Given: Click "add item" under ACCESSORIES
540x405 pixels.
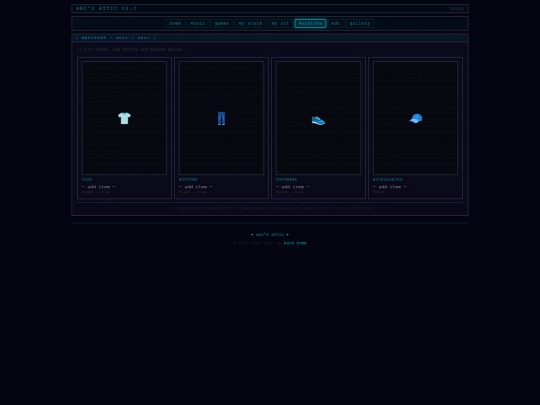Looking at the screenshot, I should (390, 187).
